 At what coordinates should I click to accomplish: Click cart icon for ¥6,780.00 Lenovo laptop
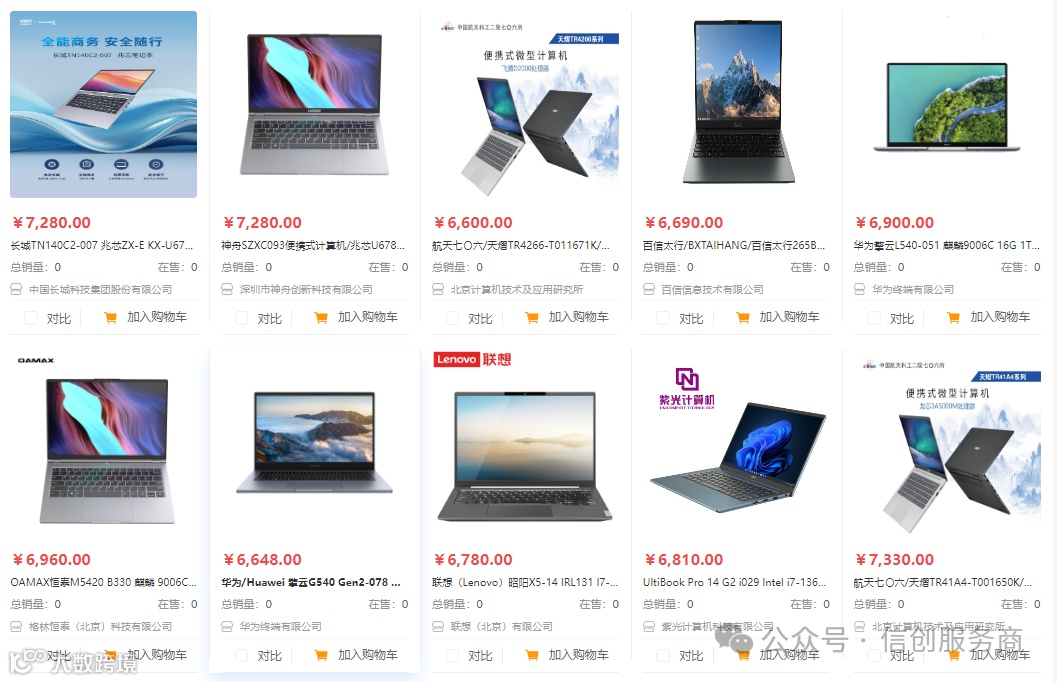click(x=532, y=655)
